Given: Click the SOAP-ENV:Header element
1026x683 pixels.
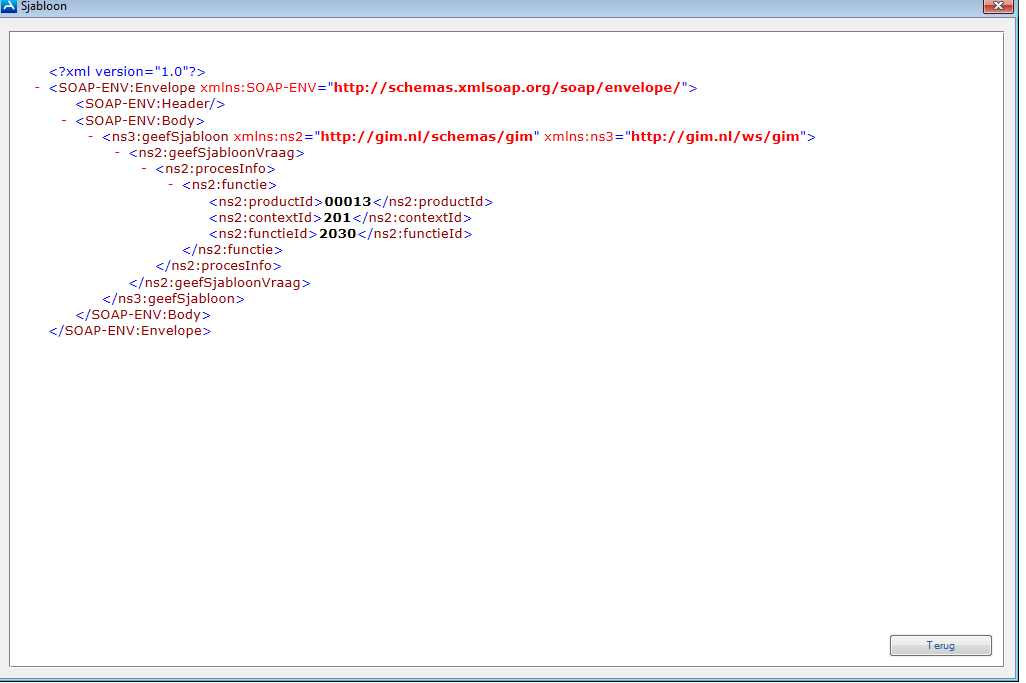Looking at the screenshot, I should click(x=150, y=104).
